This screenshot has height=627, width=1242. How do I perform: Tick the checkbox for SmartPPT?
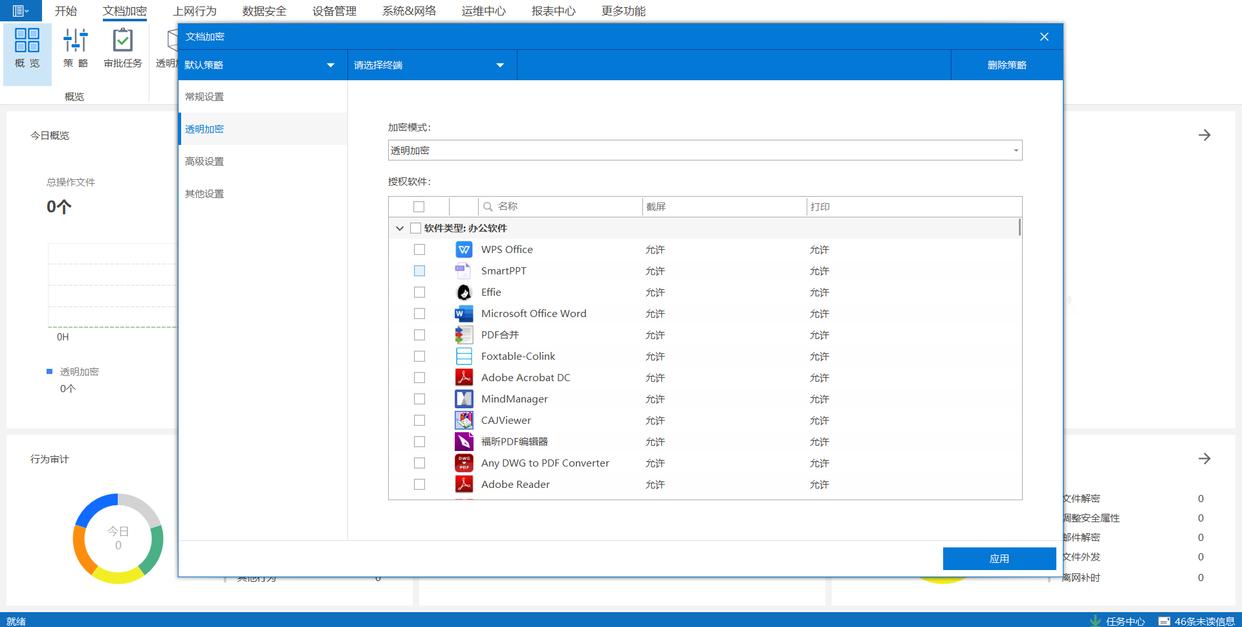pos(419,271)
